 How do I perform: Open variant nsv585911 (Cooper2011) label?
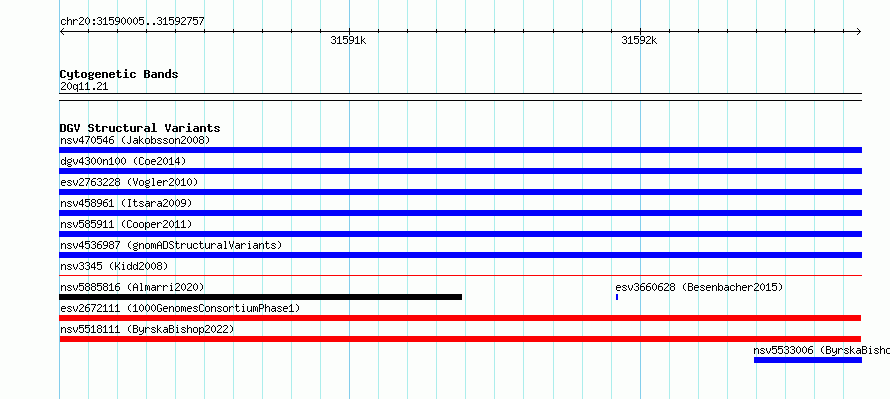pyautogui.click(x=126, y=224)
